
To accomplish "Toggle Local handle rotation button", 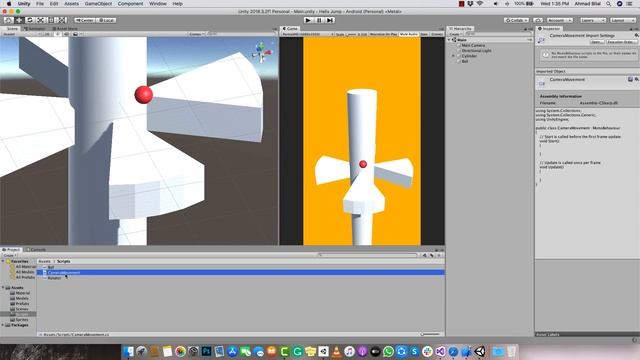I will (x=106, y=20).
